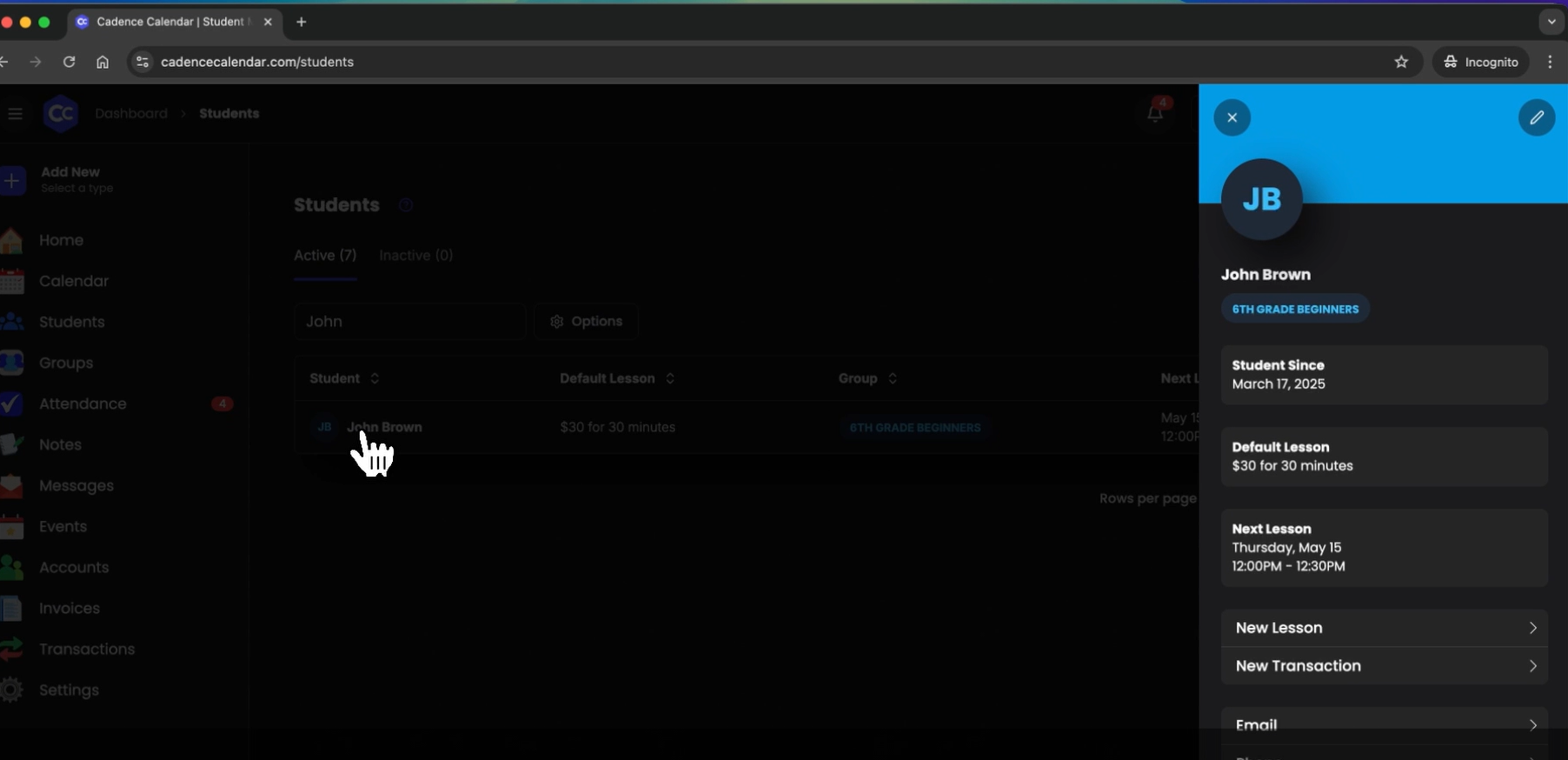Click the Transactions arrows icon
The width and height of the screenshot is (1568, 760).
[11, 649]
